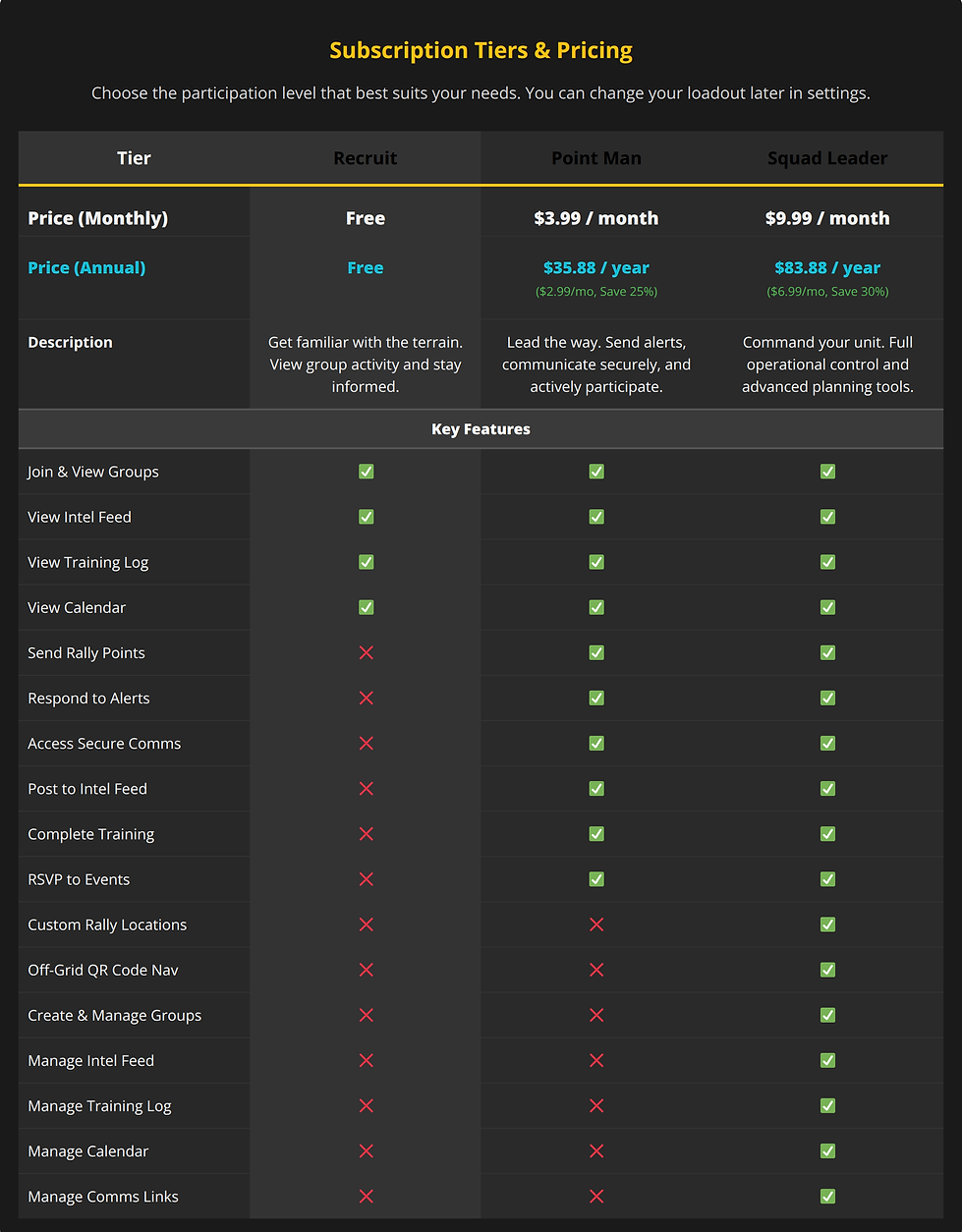This screenshot has width=962, height=1232.
Task: Select the checkmark for Point Man Respond to Alerts
Action: (596, 698)
